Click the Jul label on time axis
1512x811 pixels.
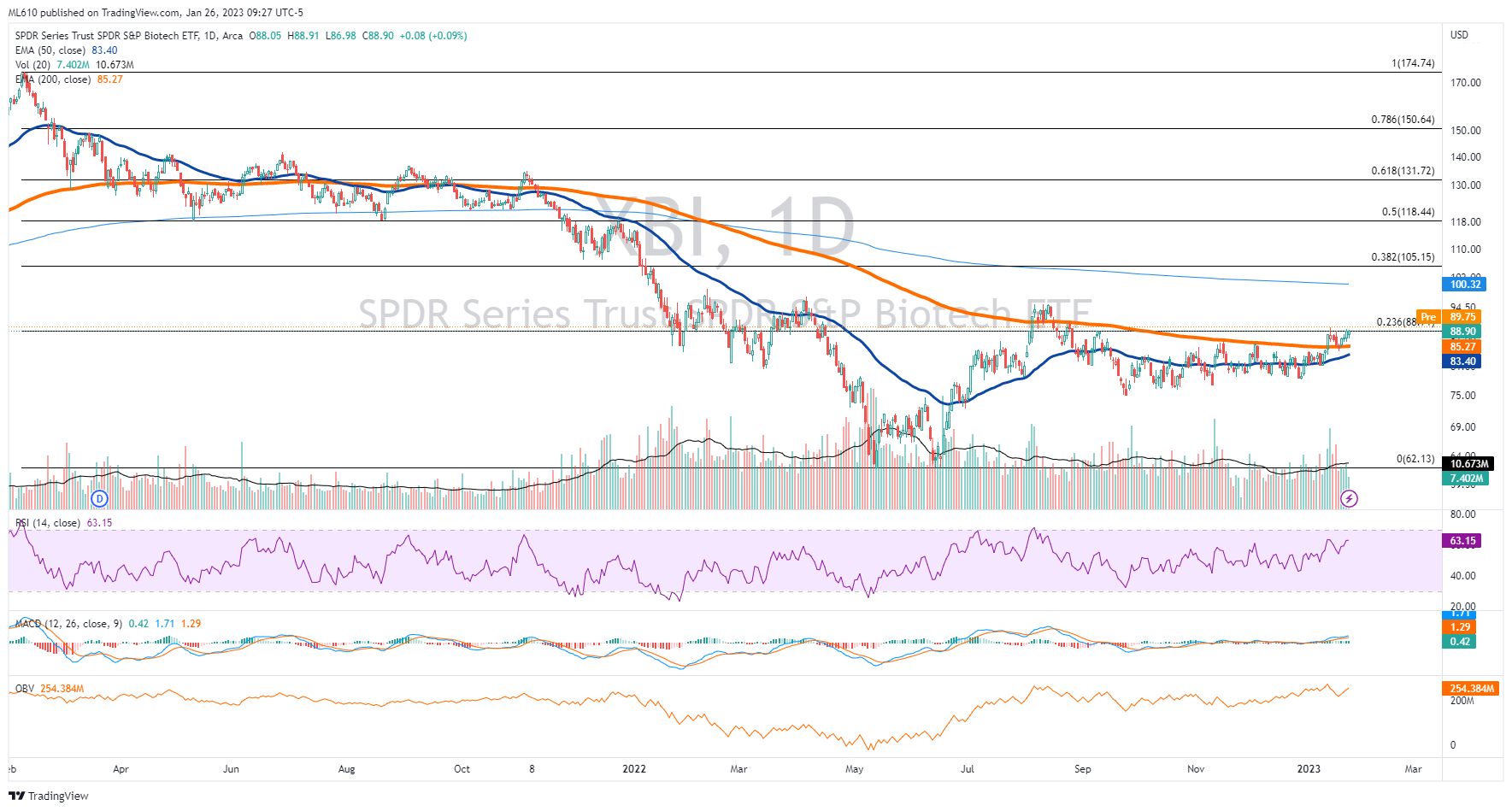pyautogui.click(x=967, y=769)
